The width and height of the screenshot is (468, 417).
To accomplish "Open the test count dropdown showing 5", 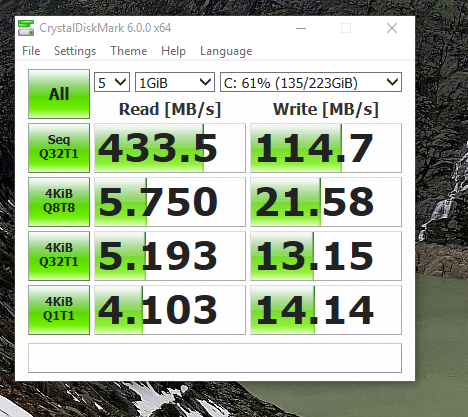I will [x=112, y=82].
